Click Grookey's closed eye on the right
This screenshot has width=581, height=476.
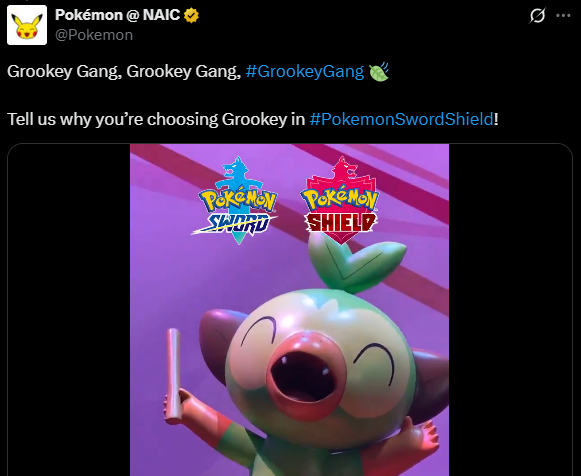pyautogui.click(x=374, y=360)
